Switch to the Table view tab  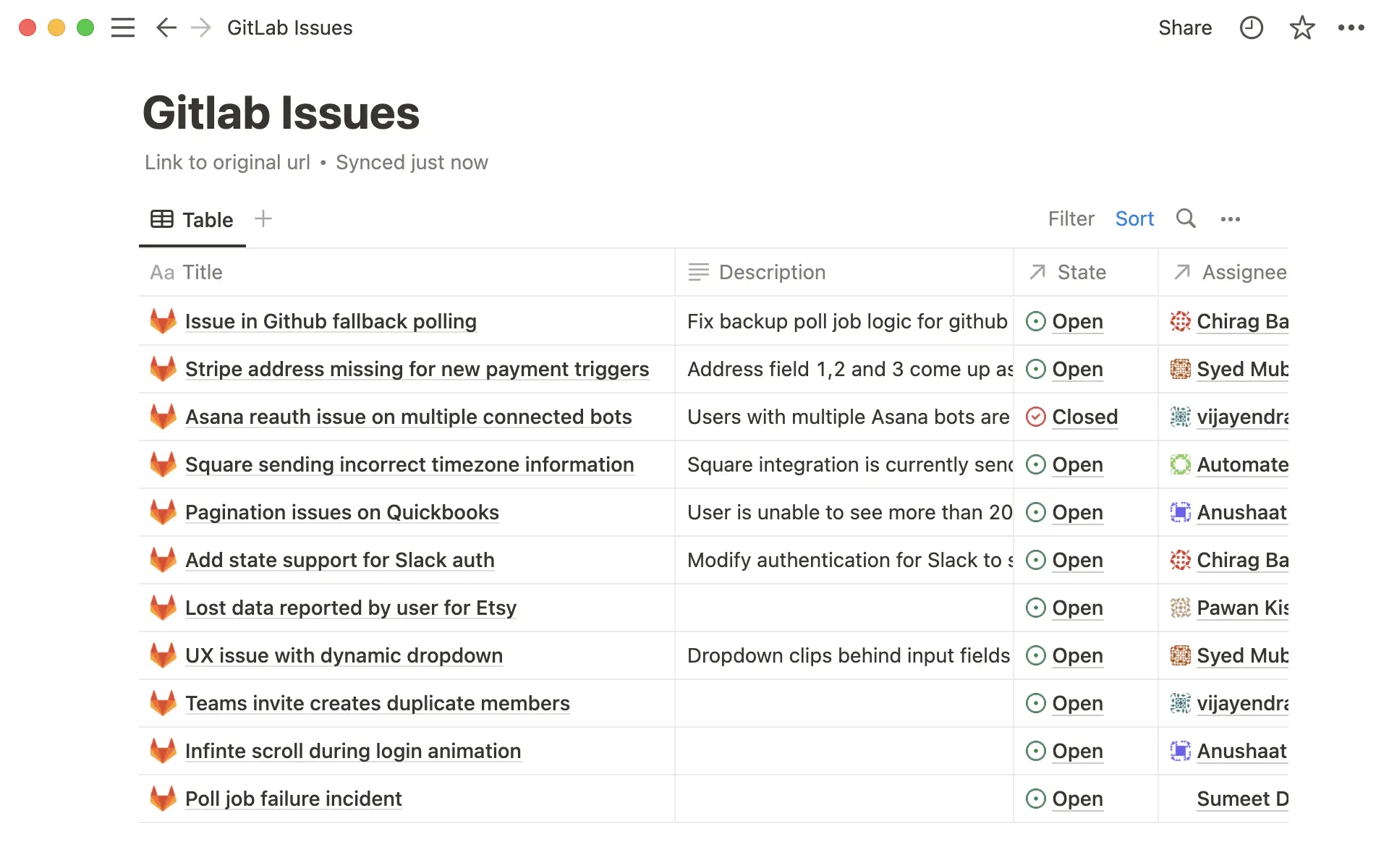tap(192, 219)
